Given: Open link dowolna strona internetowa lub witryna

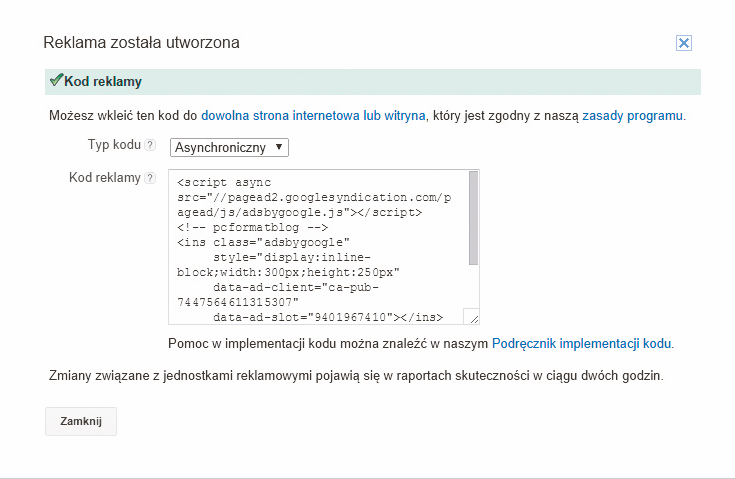Looking at the screenshot, I should pos(314,116).
